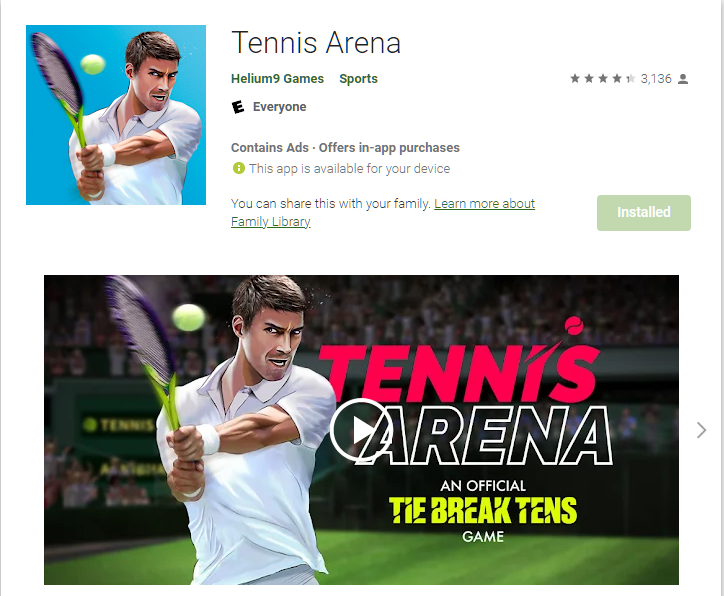The height and width of the screenshot is (596, 724).
Task: Click the available for your device text
Action: tap(349, 169)
